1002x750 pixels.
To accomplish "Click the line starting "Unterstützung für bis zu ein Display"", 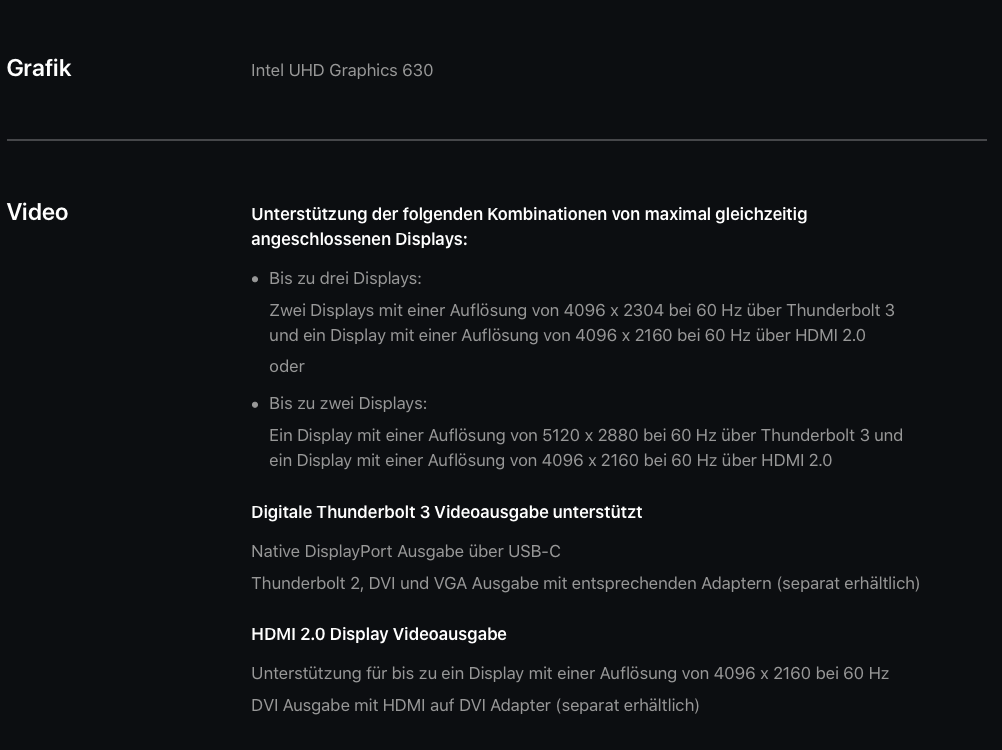I will (570, 673).
